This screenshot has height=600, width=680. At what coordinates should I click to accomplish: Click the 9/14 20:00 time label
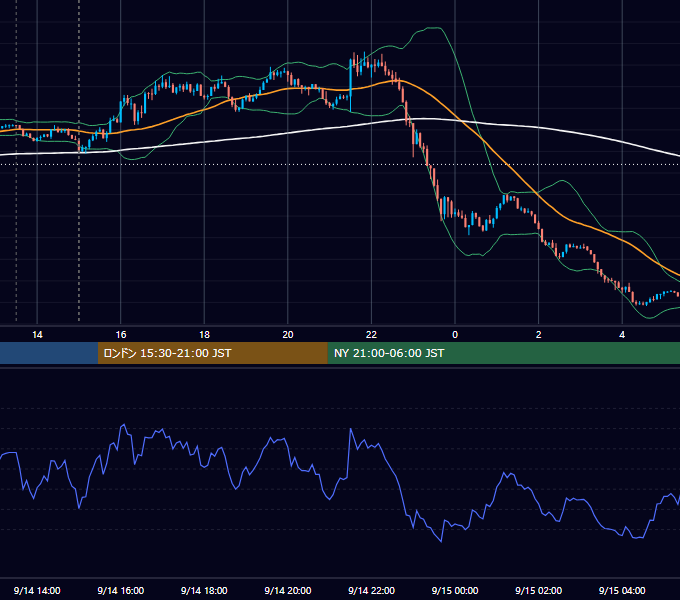point(288,590)
